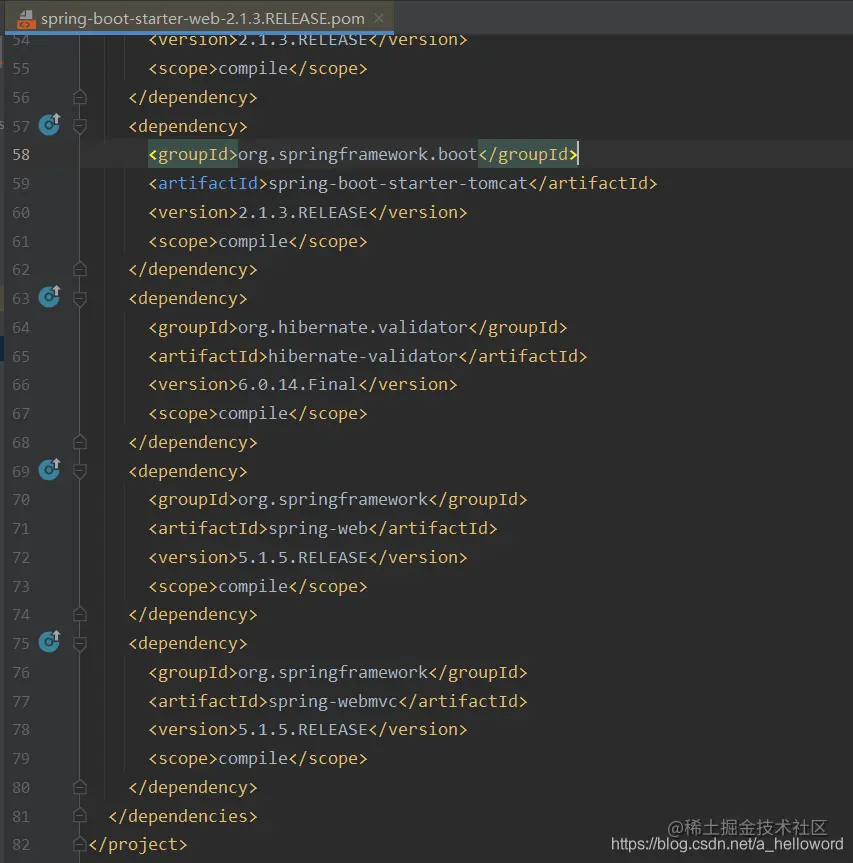The height and width of the screenshot is (863, 853).
Task: Click the gutter navigate icon on line 75
Action: pyautogui.click(x=49, y=642)
